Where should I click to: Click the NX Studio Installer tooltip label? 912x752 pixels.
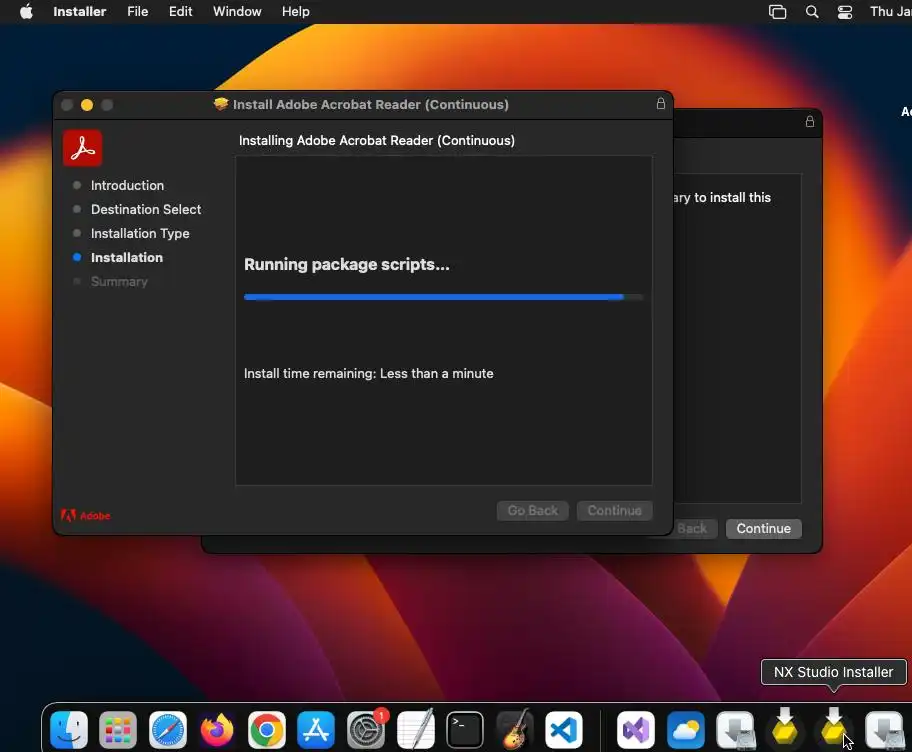coord(833,672)
